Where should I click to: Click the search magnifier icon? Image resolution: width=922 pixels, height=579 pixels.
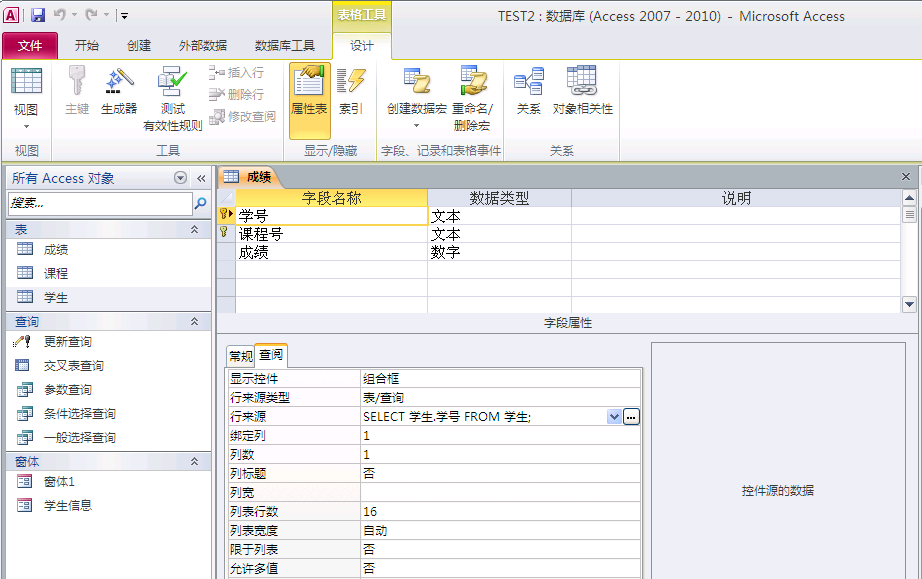201,203
